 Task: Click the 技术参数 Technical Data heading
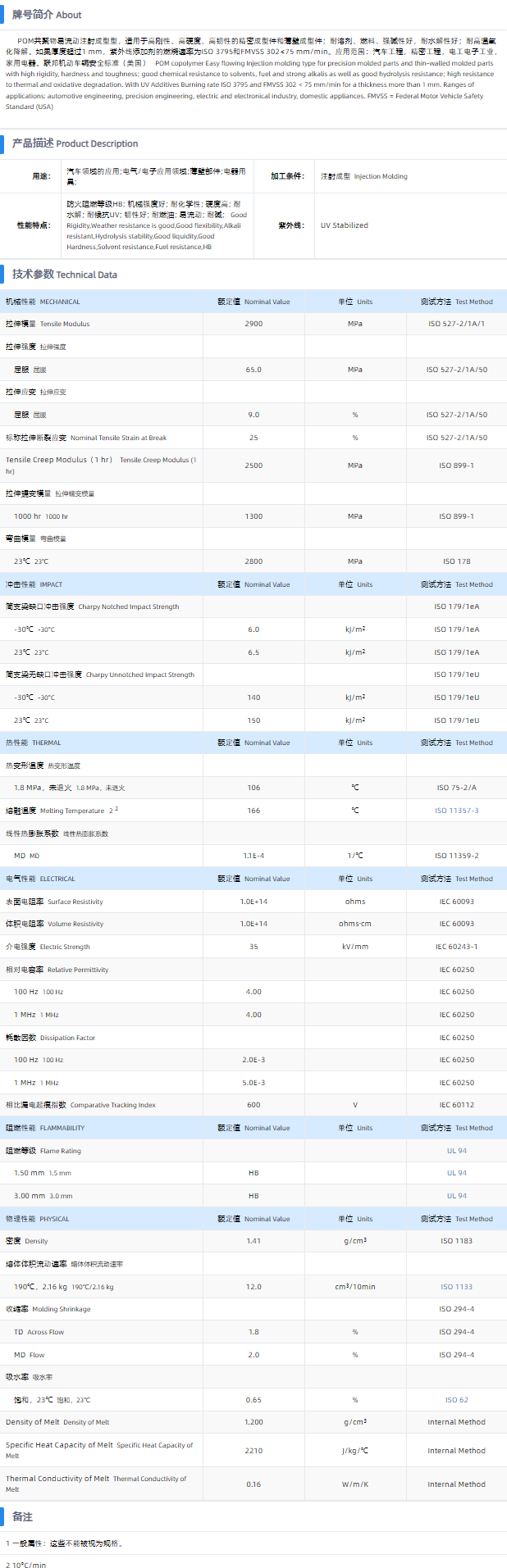pyautogui.click(x=64, y=275)
